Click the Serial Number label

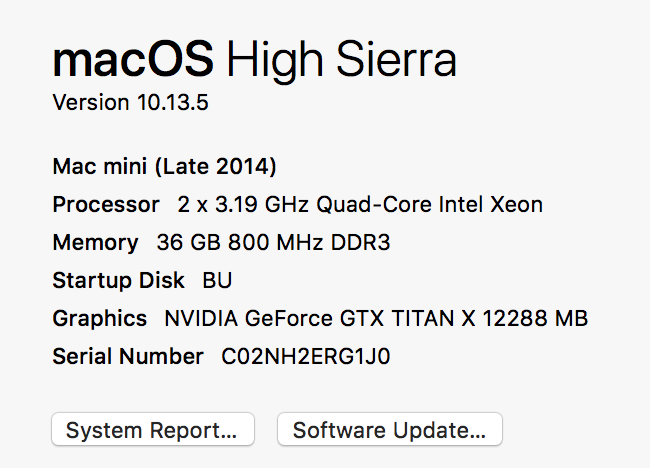tap(128, 356)
